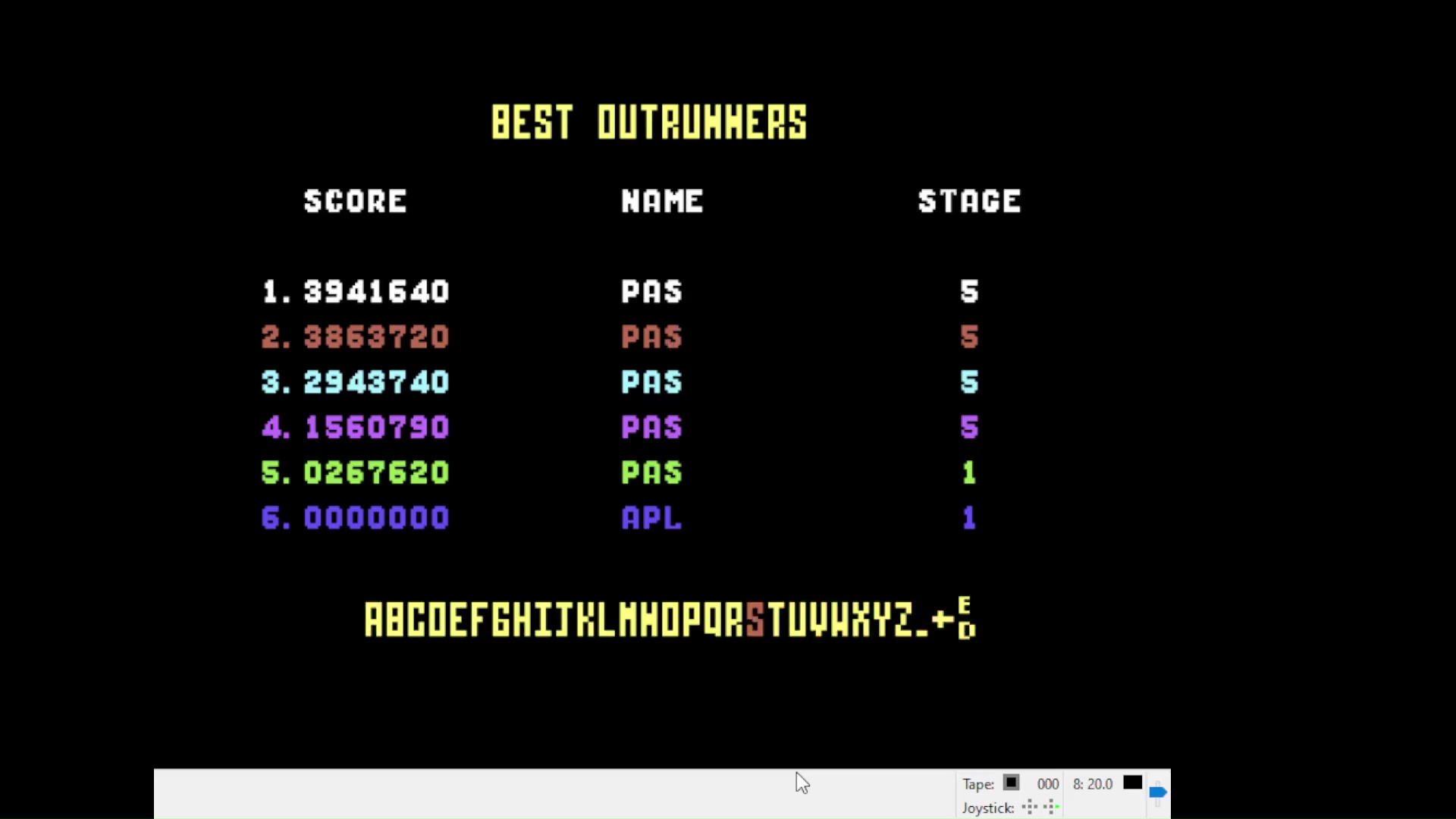Click the tape stop status icon
The width and height of the screenshot is (1456, 819).
[1011, 783]
